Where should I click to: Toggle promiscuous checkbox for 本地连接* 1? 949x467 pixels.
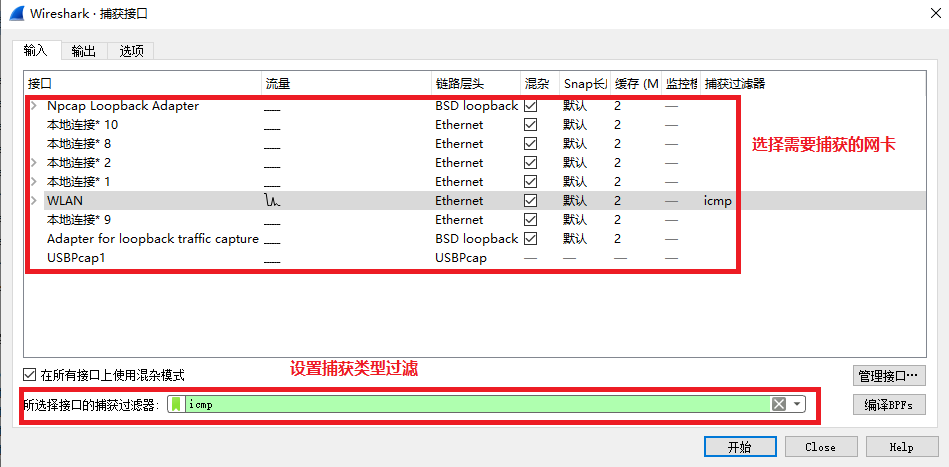tap(531, 181)
